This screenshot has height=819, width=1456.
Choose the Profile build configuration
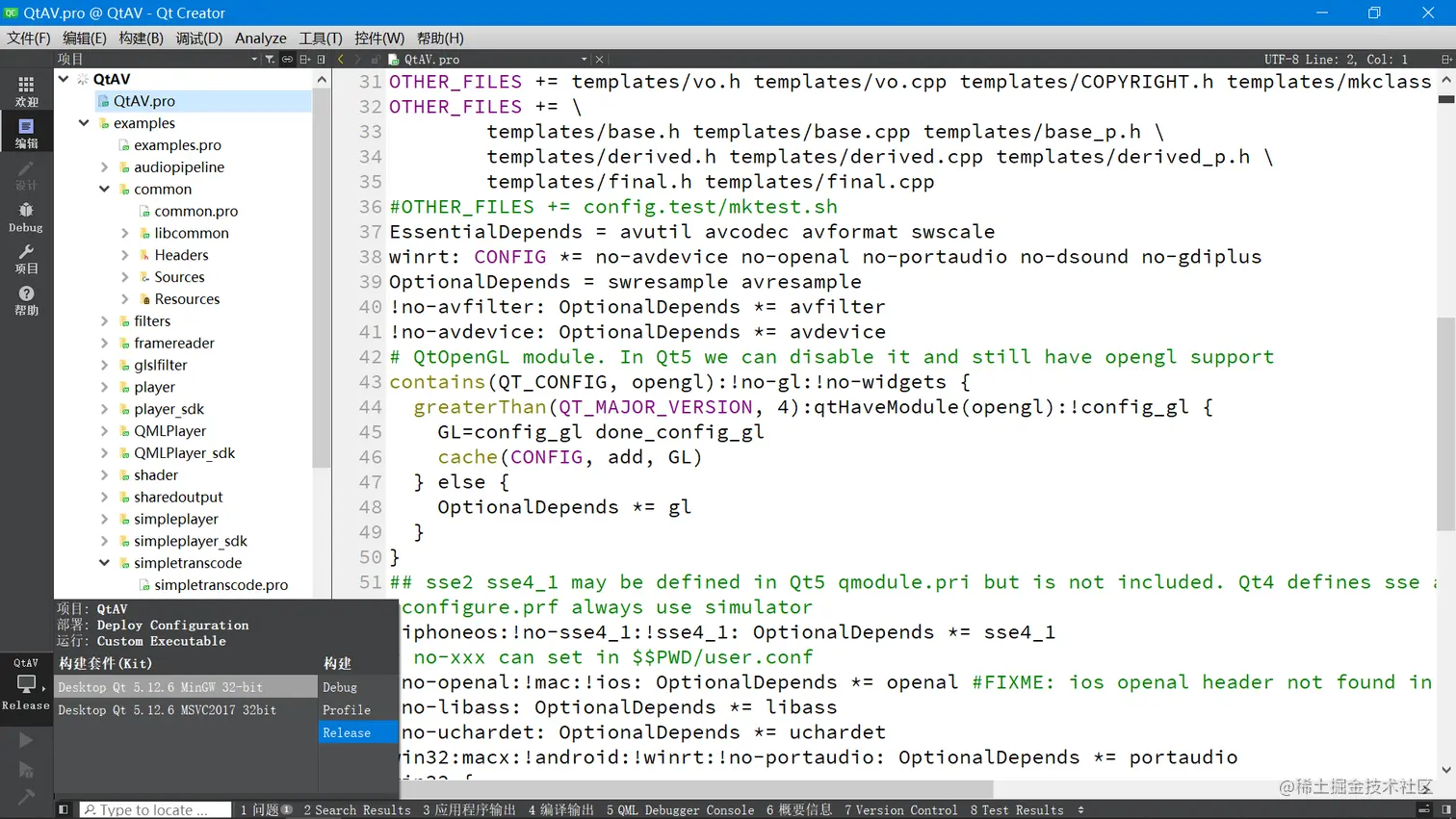[357, 710]
